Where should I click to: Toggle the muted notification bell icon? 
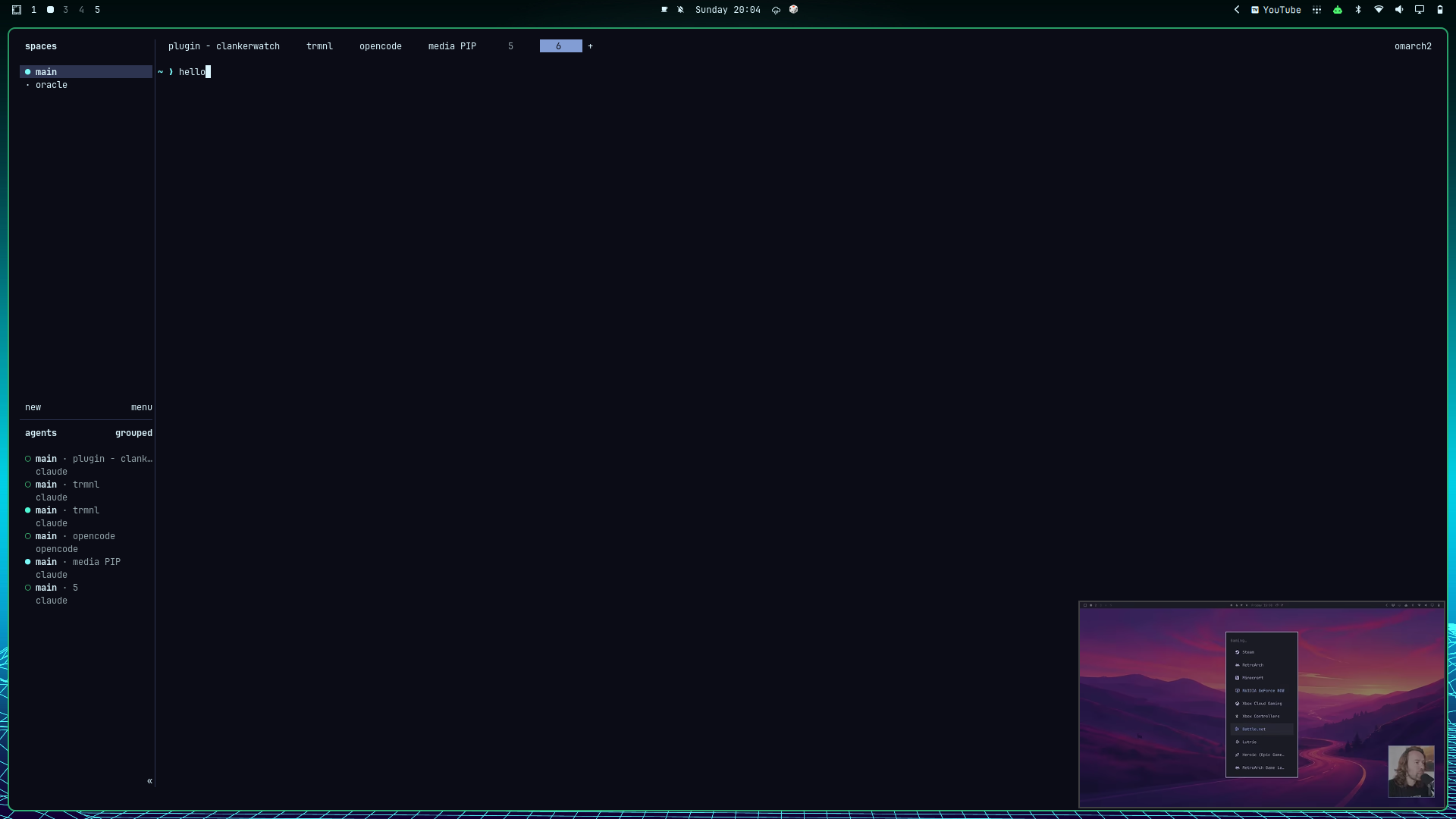pyautogui.click(x=680, y=10)
